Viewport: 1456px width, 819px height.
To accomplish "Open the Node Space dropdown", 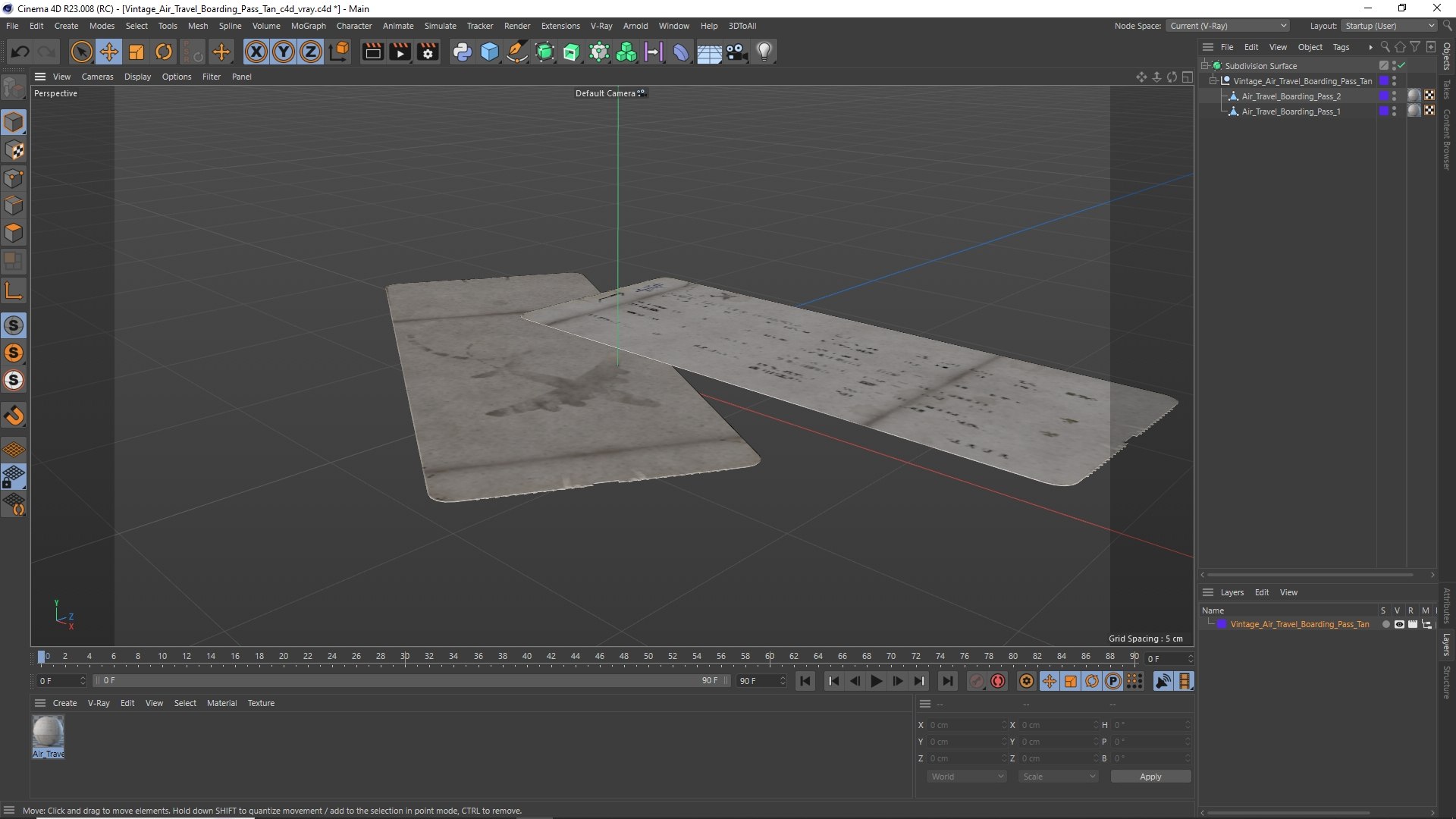I will coord(1228,26).
